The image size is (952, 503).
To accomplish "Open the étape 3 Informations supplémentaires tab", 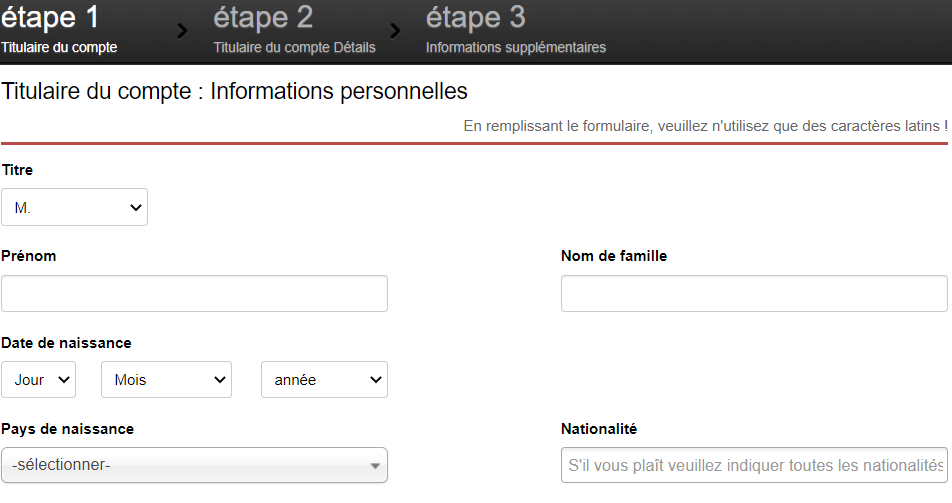I will click(515, 30).
